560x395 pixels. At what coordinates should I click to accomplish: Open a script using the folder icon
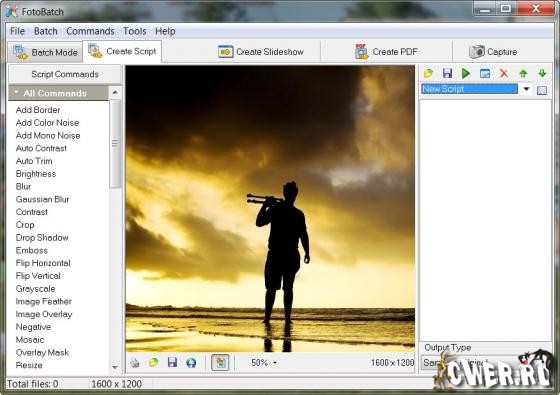tap(428, 73)
